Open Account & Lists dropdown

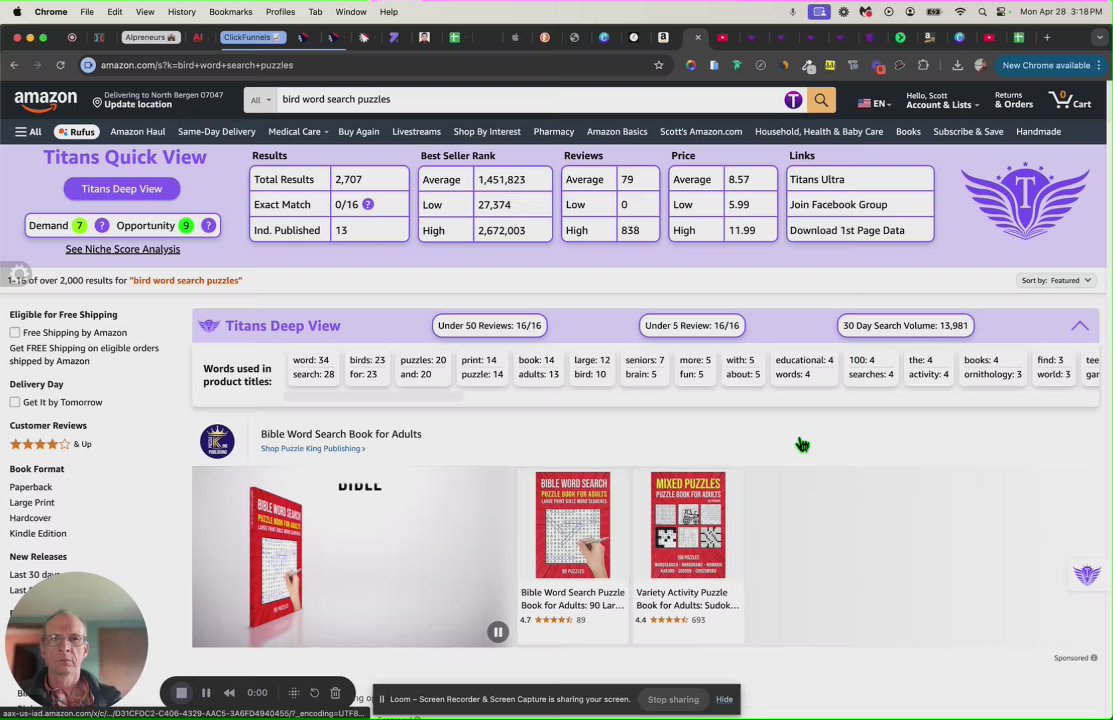coord(942,100)
